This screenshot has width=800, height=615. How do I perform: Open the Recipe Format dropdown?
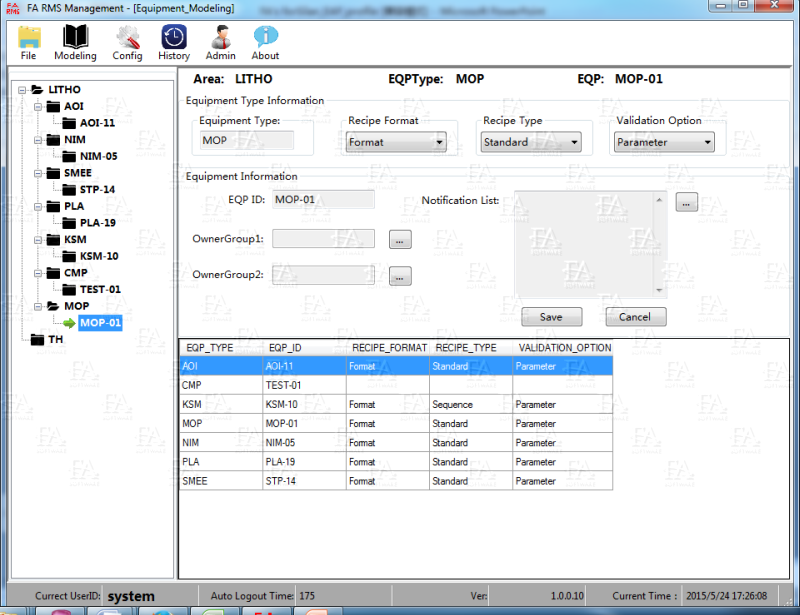[396, 142]
